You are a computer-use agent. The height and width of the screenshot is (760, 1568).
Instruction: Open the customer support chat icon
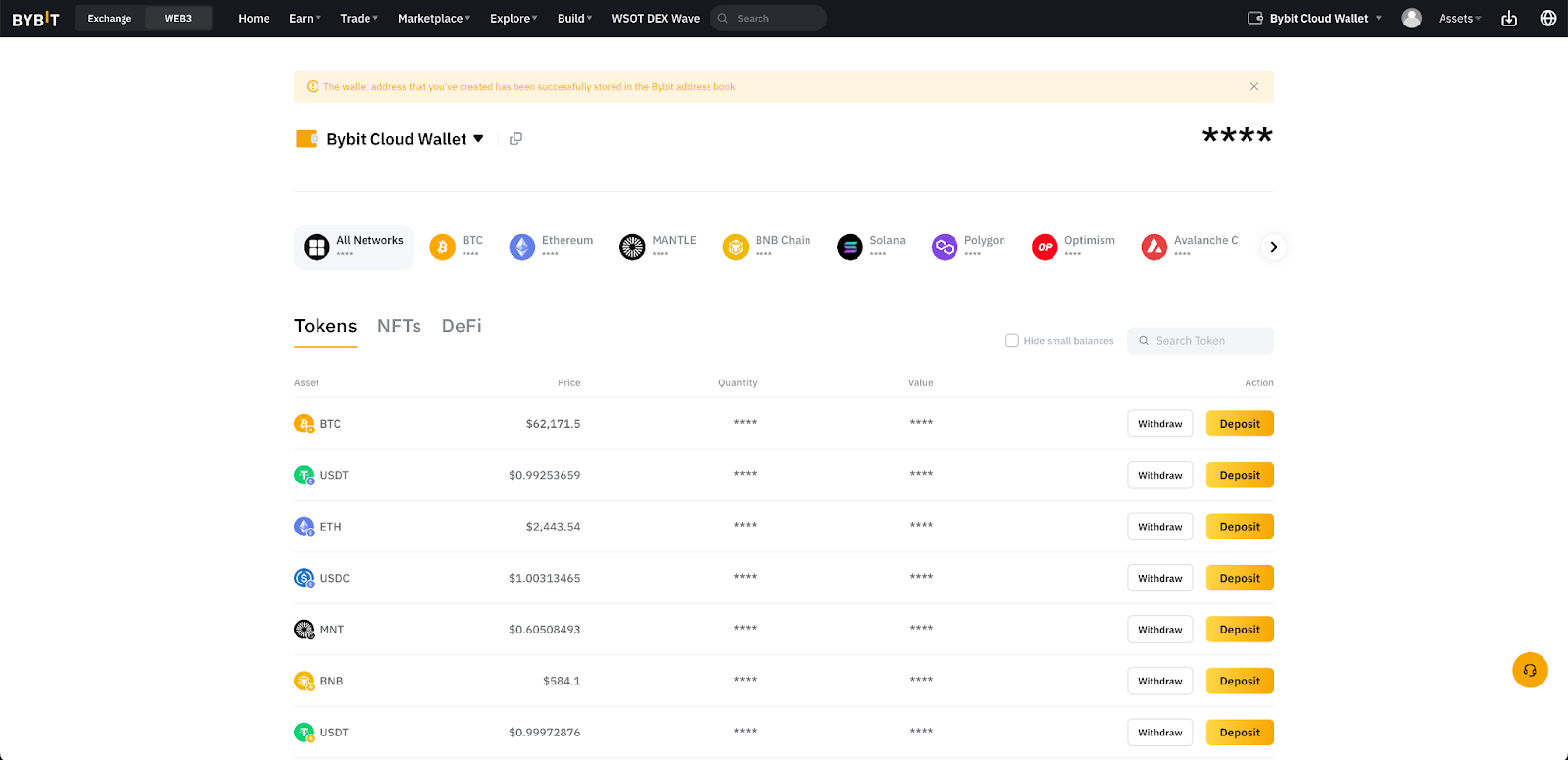(x=1530, y=671)
